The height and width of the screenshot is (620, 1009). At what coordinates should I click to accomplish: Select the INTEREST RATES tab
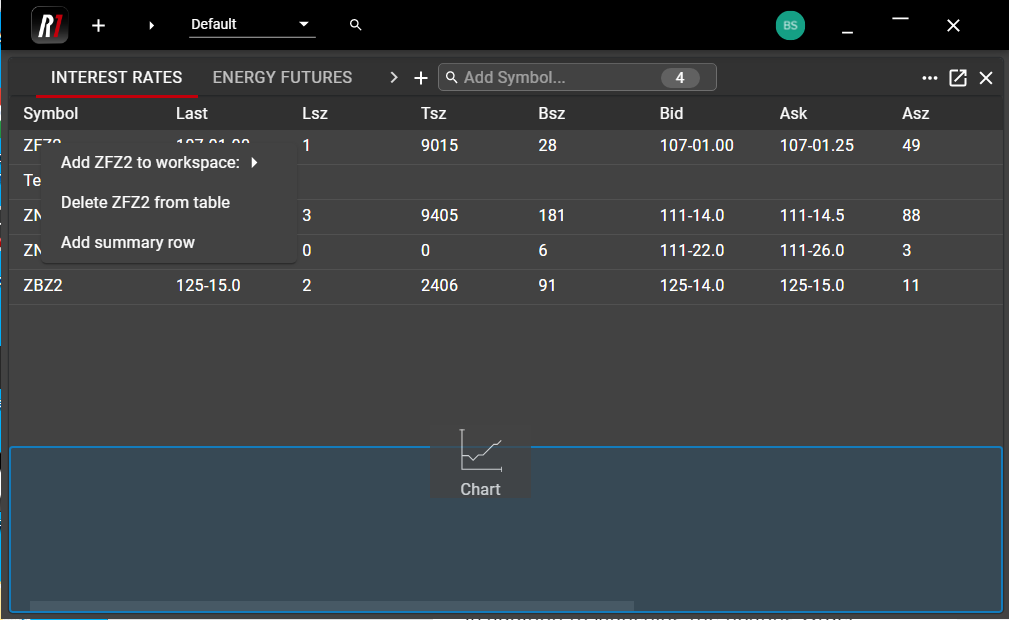[116, 78]
